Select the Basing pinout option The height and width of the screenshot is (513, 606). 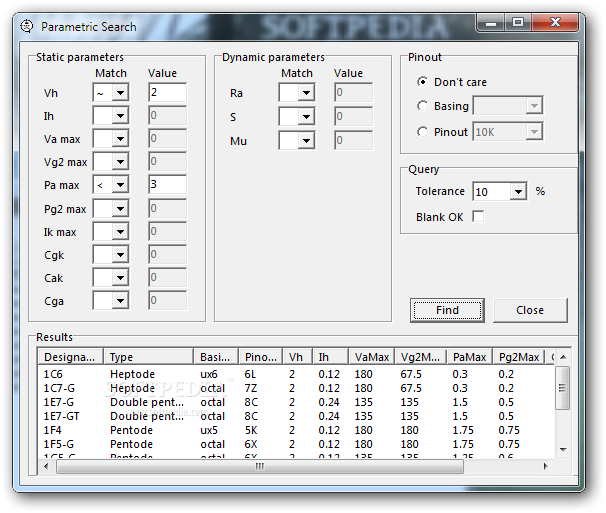(x=423, y=106)
